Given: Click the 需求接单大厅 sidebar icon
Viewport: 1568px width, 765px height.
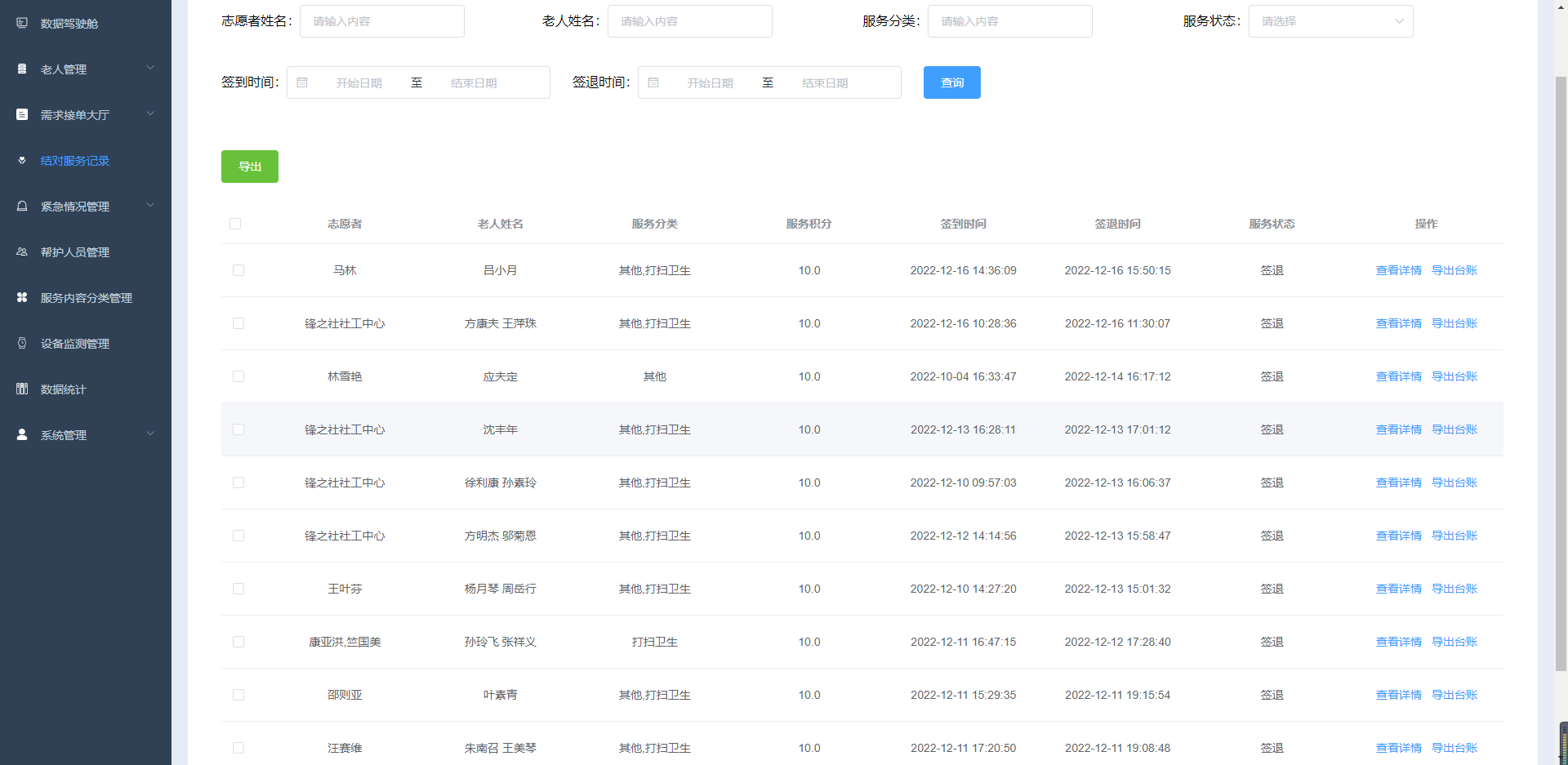Looking at the screenshot, I should (x=22, y=114).
